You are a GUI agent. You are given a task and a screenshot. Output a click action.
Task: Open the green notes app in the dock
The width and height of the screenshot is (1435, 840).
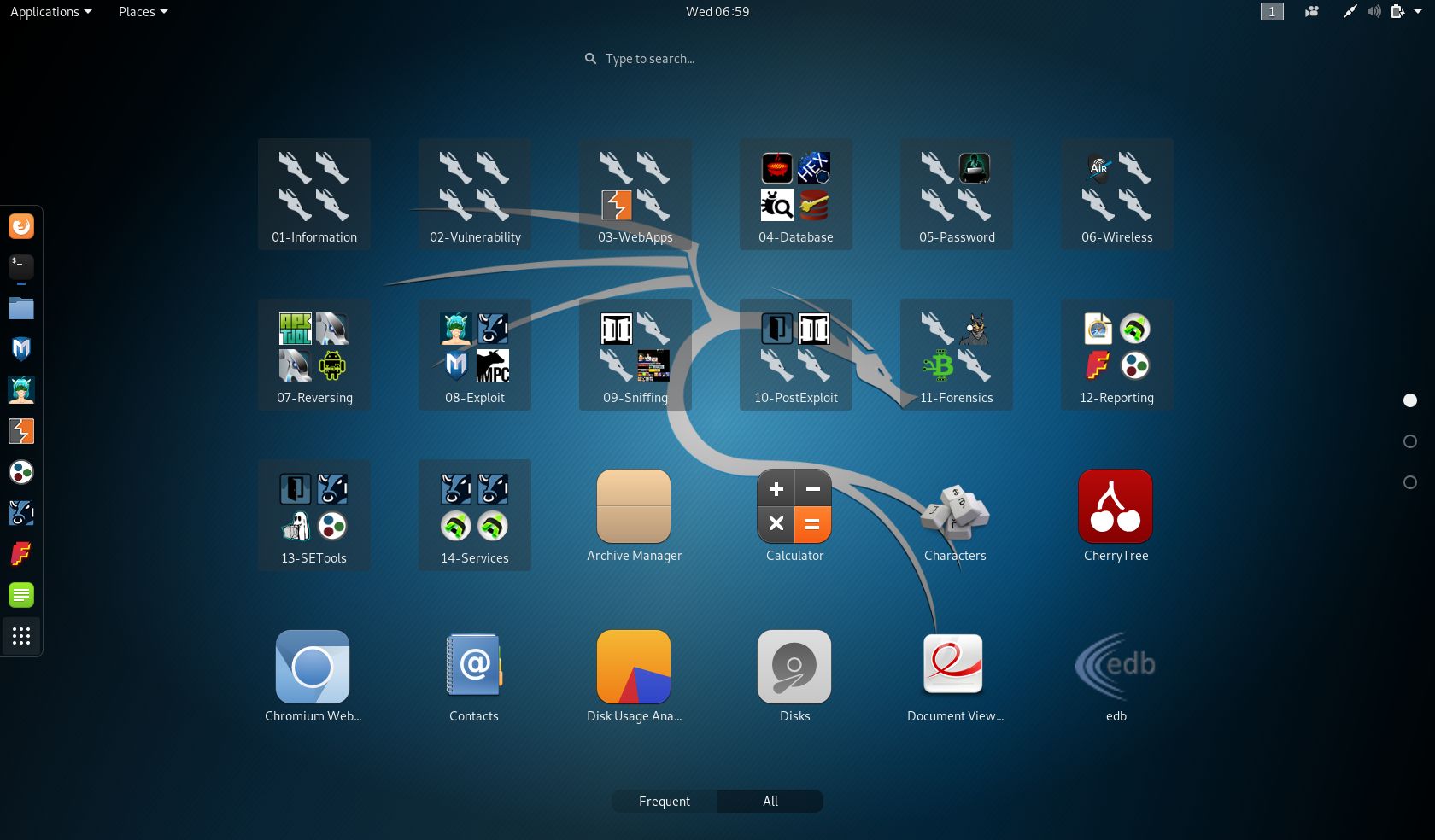21,595
